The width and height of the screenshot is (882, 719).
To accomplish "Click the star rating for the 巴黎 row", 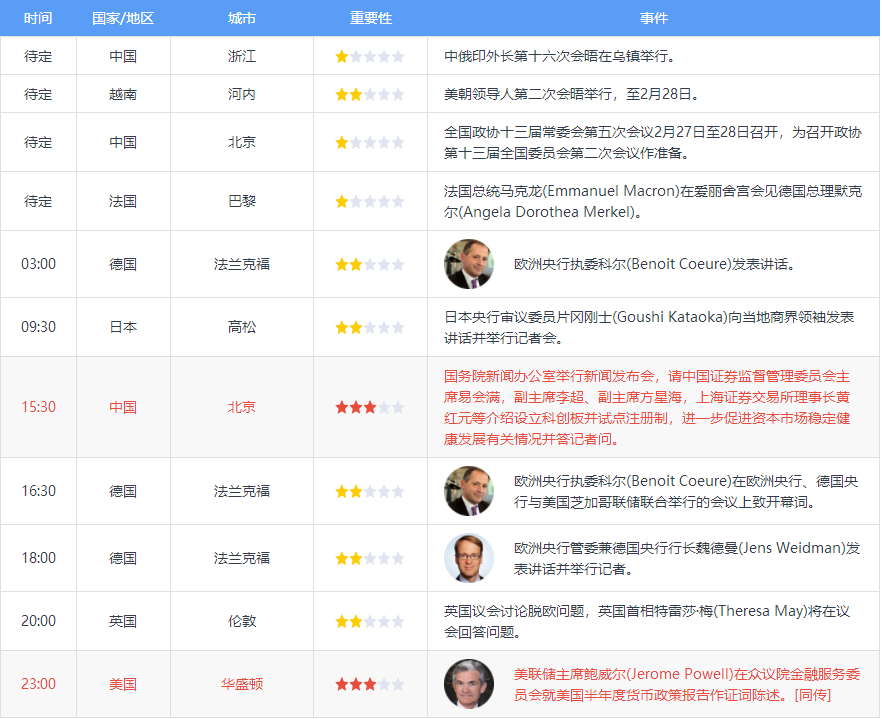I will pyautogui.click(x=370, y=201).
